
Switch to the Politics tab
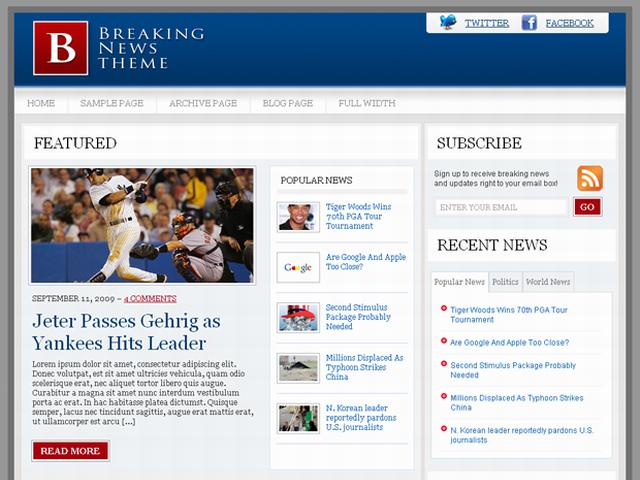pos(505,282)
